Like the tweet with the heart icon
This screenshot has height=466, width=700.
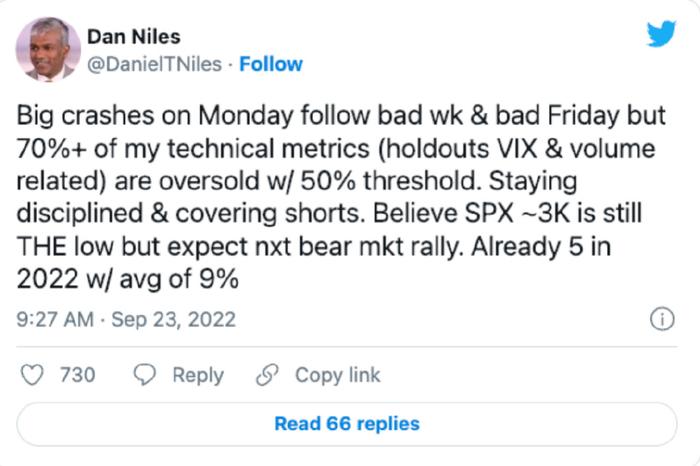coord(32,375)
